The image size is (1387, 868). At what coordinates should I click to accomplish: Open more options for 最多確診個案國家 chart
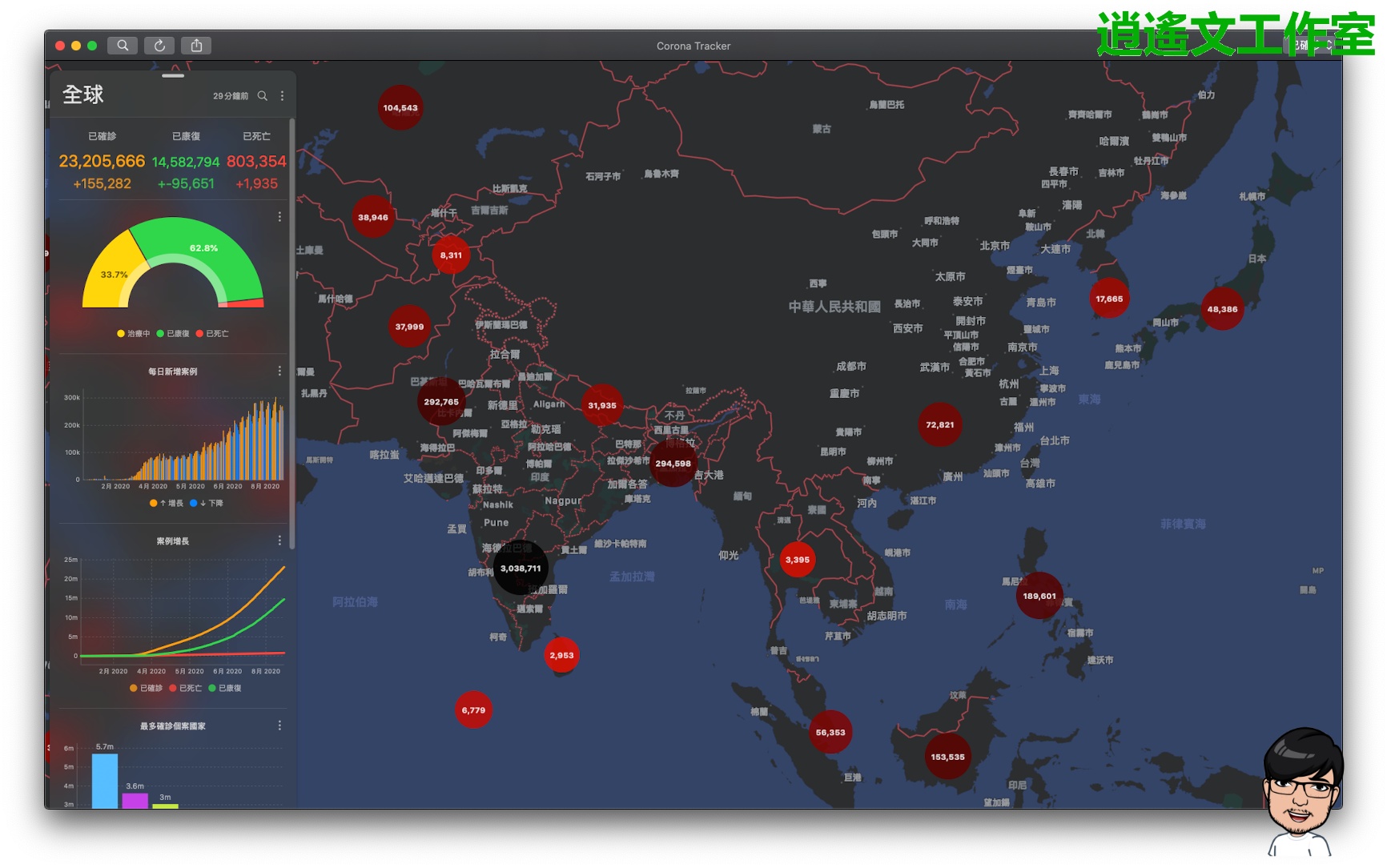279,725
